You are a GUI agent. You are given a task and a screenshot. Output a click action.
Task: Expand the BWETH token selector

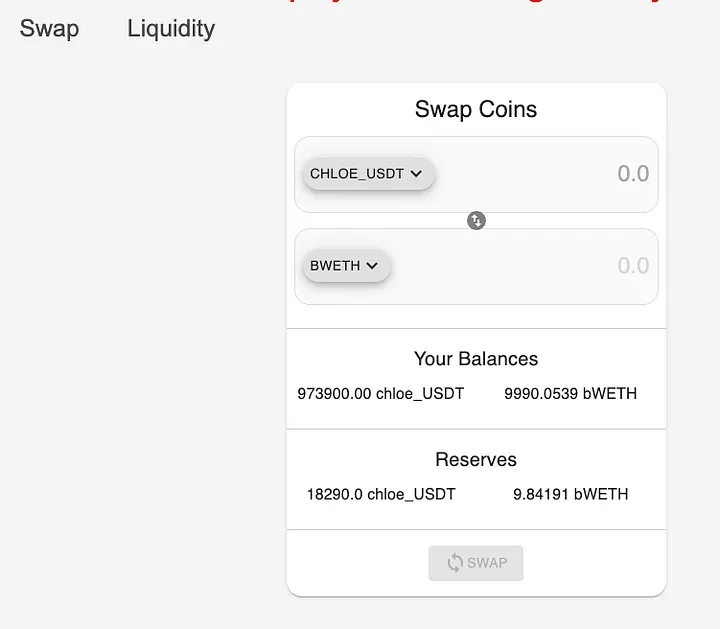click(345, 266)
